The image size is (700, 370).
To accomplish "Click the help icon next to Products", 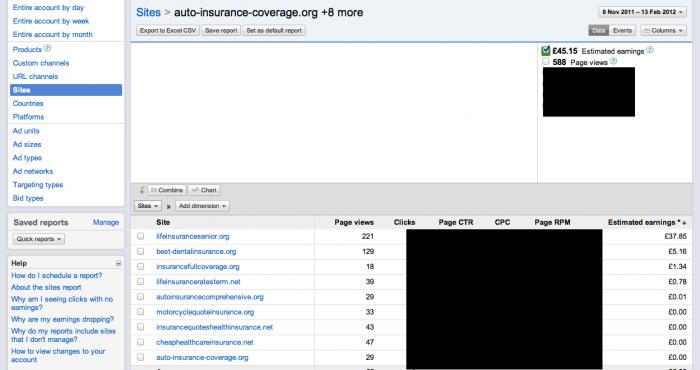I will pos(47,48).
